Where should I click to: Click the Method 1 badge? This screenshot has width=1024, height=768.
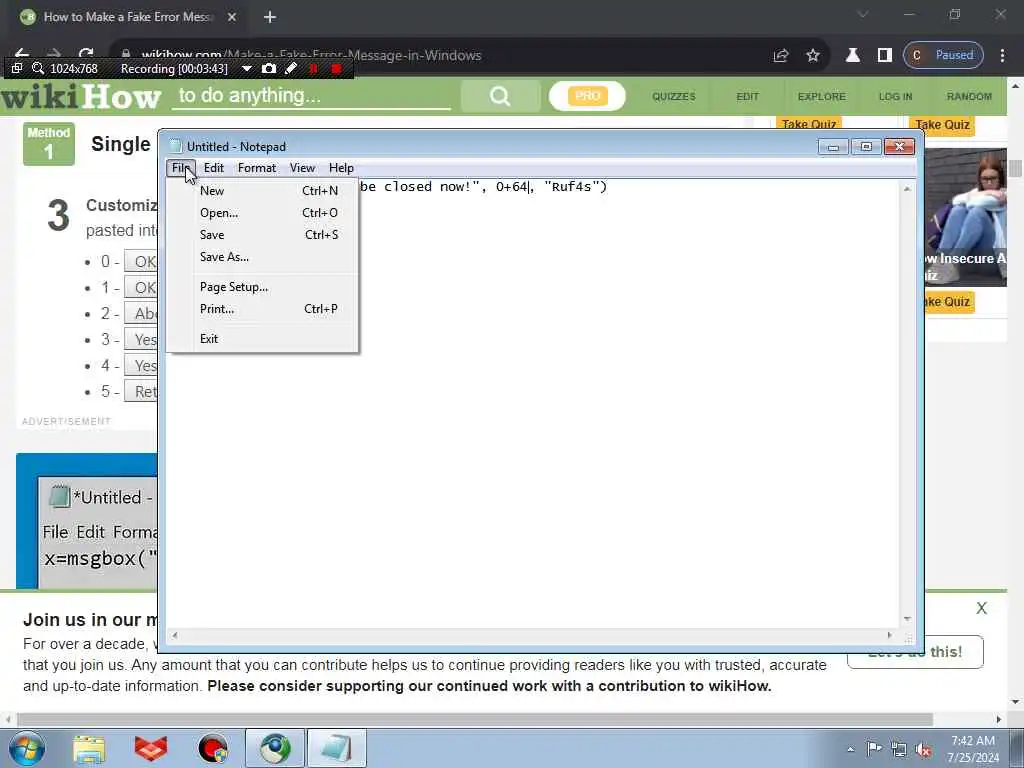(x=49, y=144)
